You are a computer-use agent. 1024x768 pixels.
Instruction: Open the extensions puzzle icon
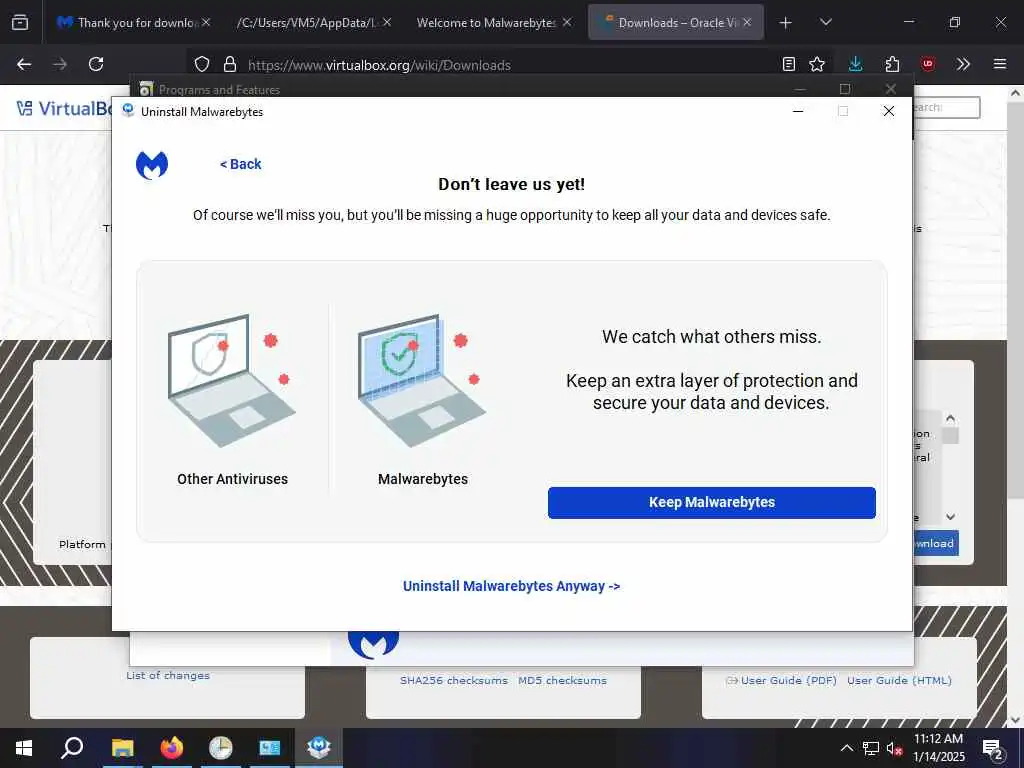pyautogui.click(x=892, y=64)
